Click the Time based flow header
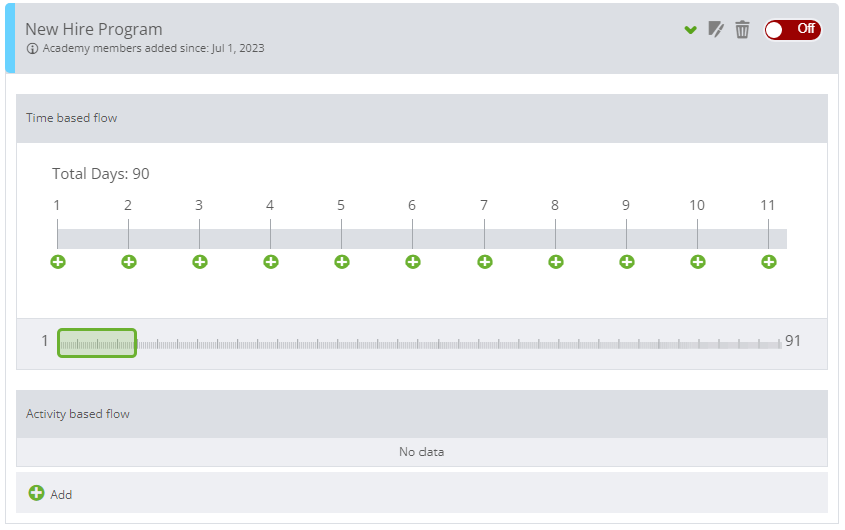 point(421,118)
